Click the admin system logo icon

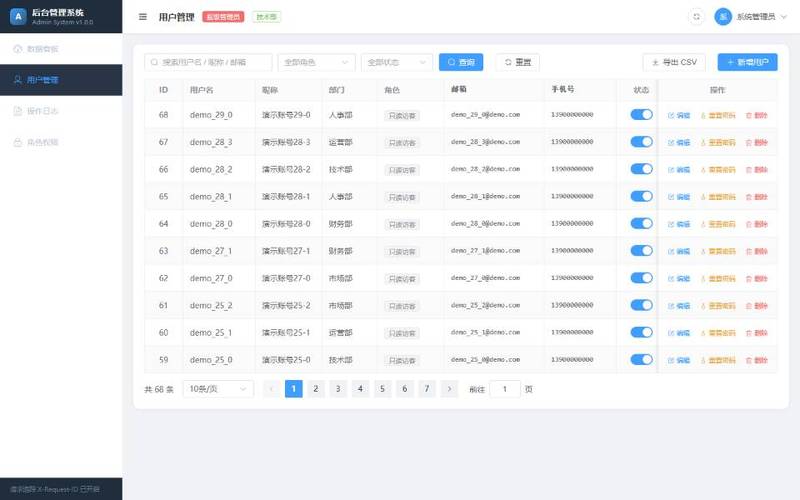pos(18,16)
